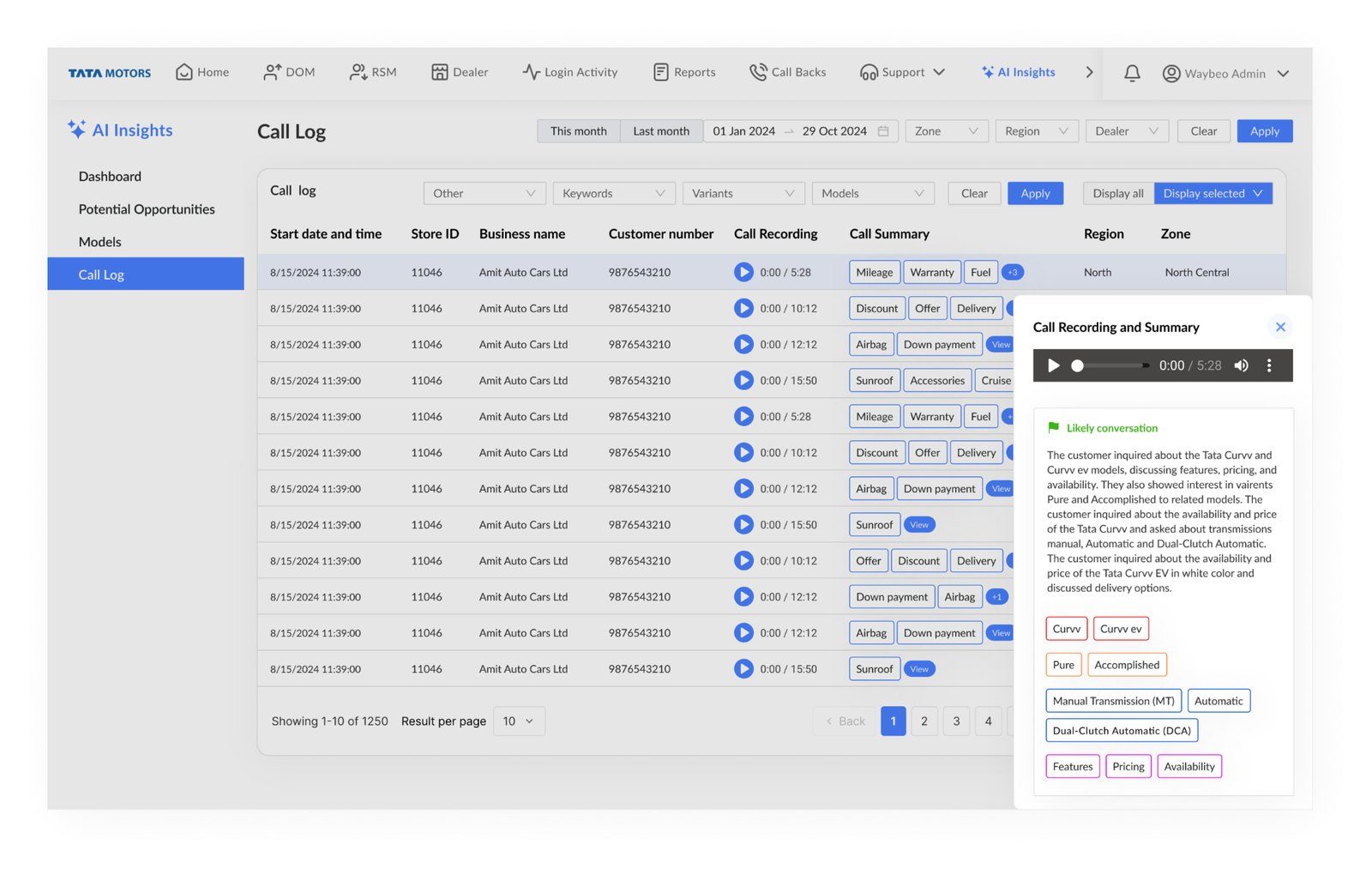Mute the call recording volume
This screenshot has height=869, width=1372.
coord(1241,365)
